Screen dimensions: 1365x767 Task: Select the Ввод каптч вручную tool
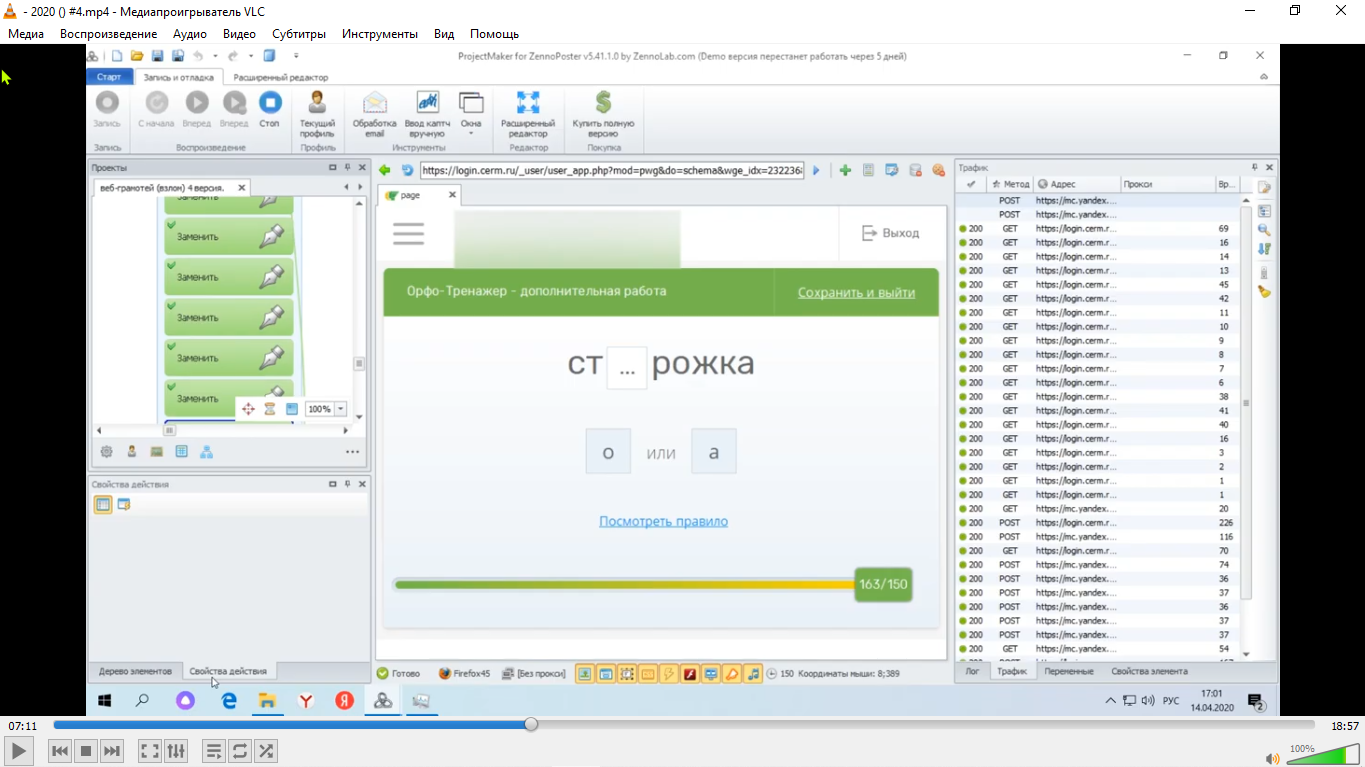(x=427, y=103)
